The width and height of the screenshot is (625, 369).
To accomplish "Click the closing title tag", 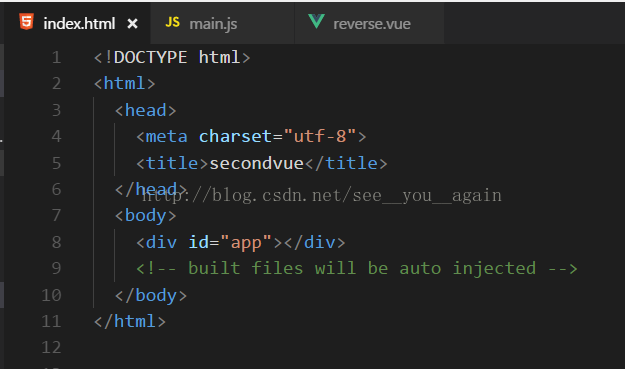I will tap(346, 163).
